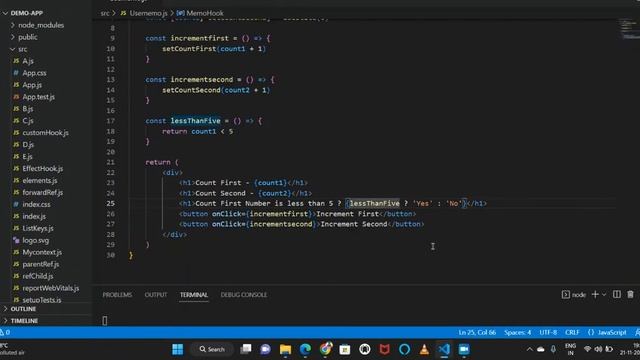This screenshot has width=640, height=360.
Task: Switch to the DEBUG CONSOLE tab
Action: tap(244, 295)
